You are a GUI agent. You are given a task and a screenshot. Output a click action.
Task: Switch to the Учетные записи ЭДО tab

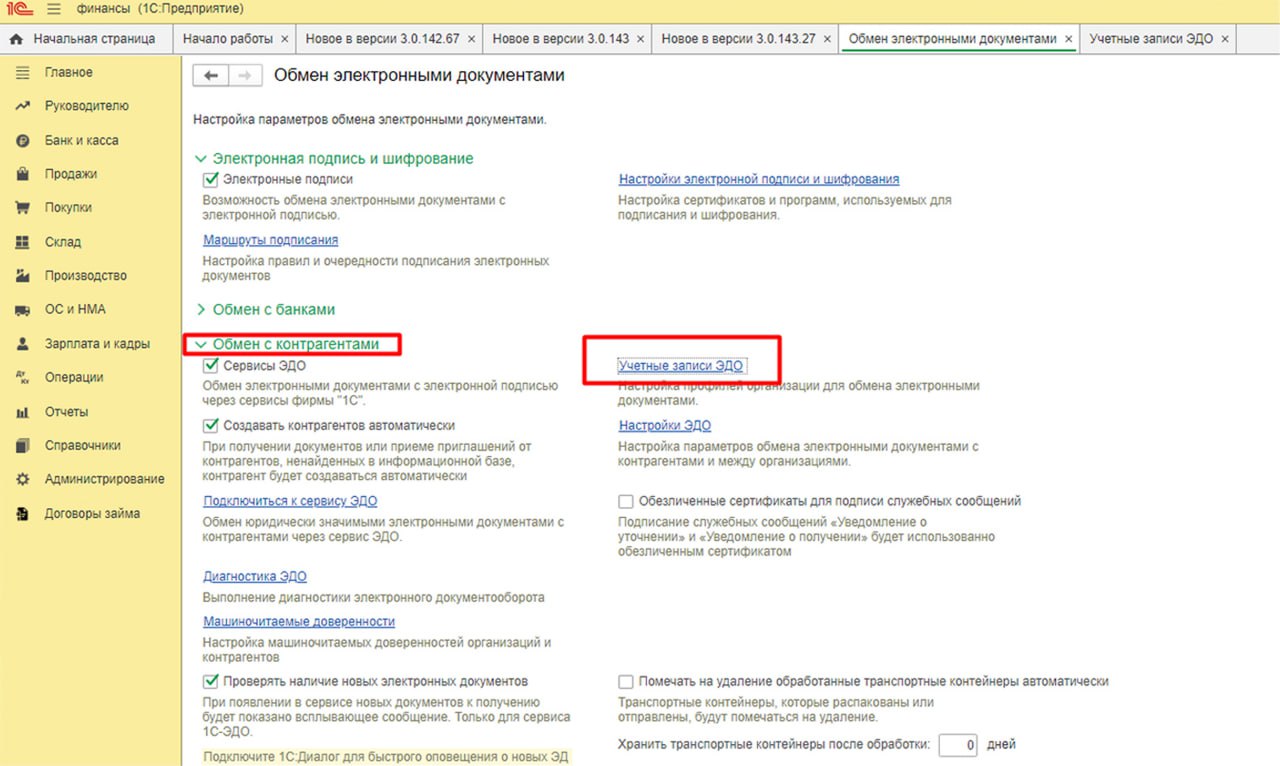(1150, 39)
